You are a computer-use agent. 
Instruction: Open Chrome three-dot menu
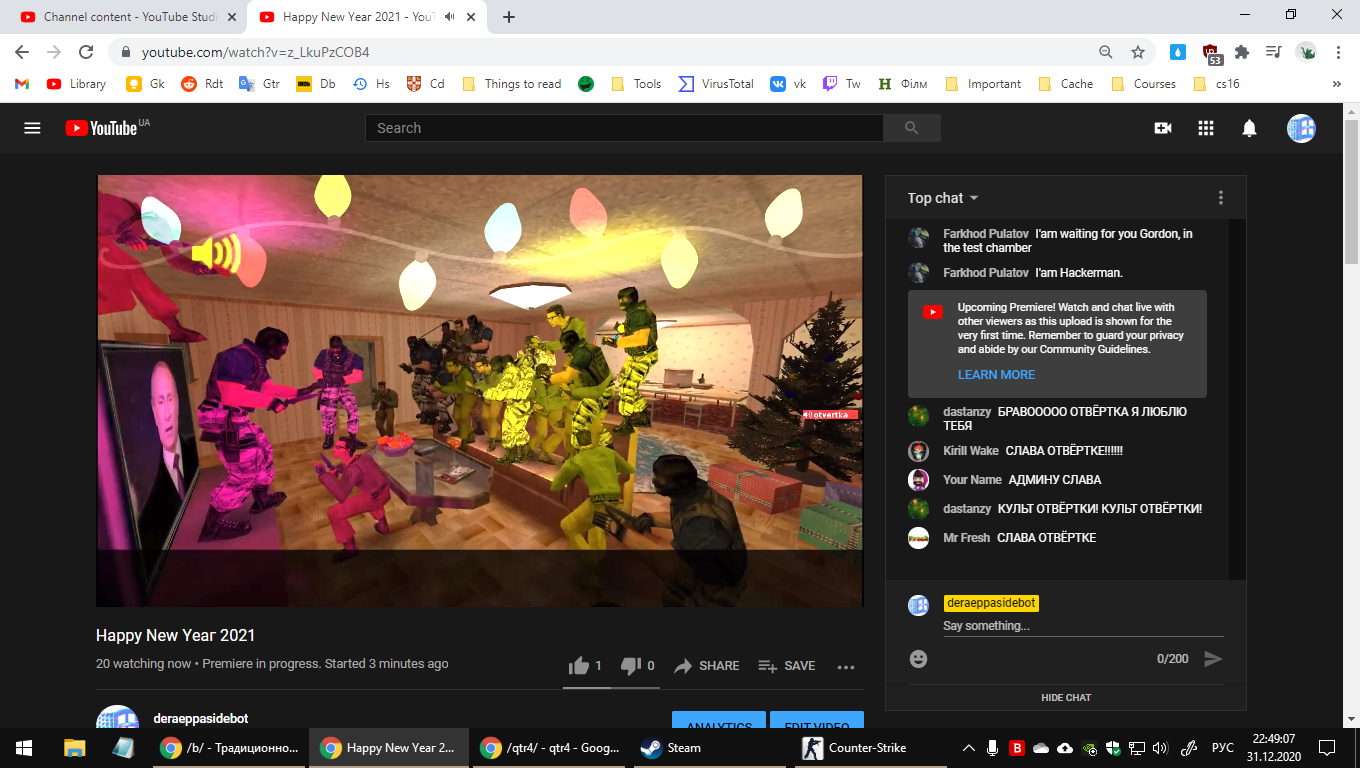1338,52
